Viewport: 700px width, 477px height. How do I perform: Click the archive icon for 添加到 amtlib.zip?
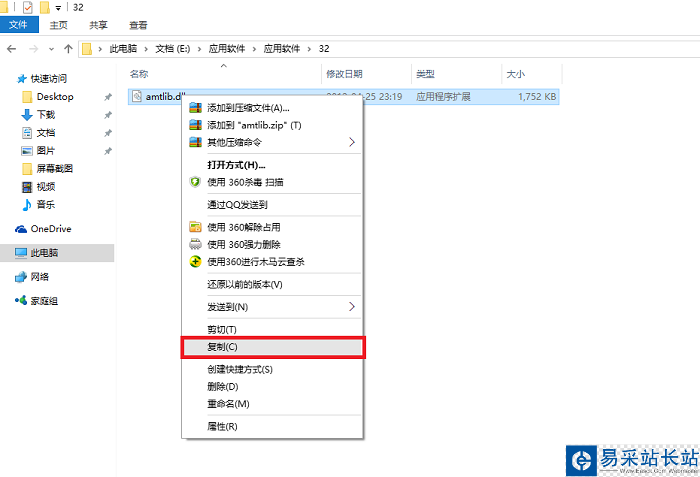click(x=196, y=125)
